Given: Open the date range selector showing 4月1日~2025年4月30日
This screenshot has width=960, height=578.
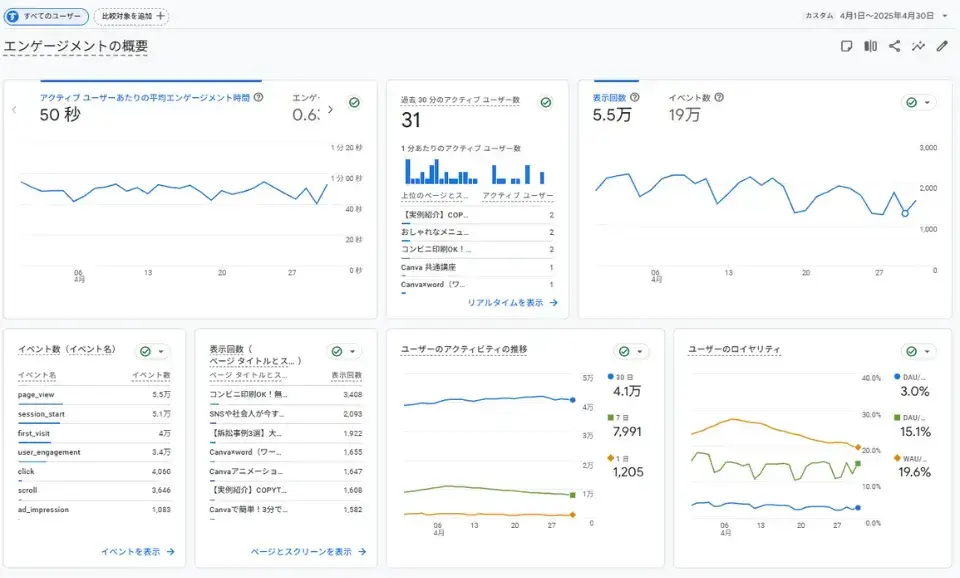Looking at the screenshot, I should pos(876,15).
